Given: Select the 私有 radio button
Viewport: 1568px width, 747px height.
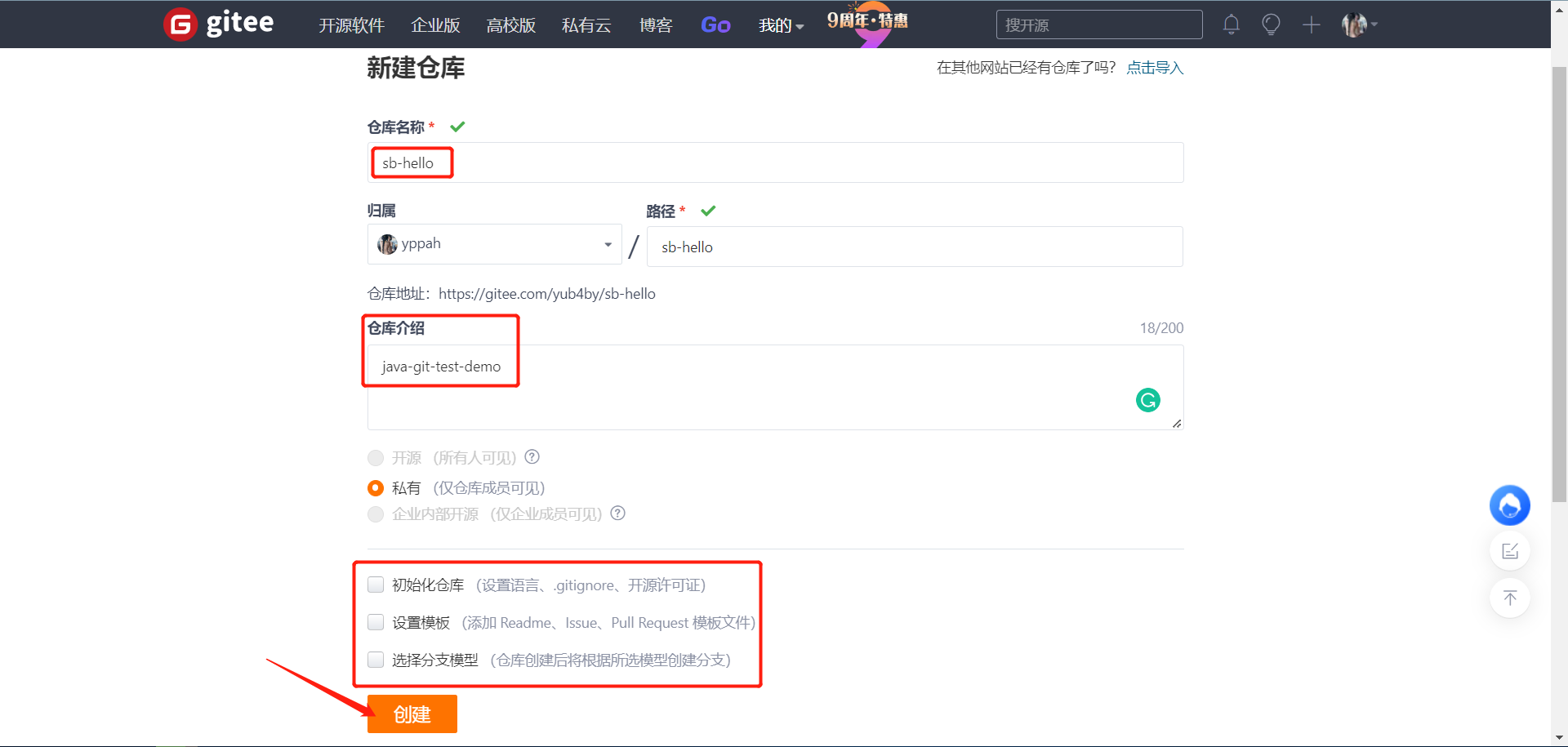Looking at the screenshot, I should coord(376,488).
